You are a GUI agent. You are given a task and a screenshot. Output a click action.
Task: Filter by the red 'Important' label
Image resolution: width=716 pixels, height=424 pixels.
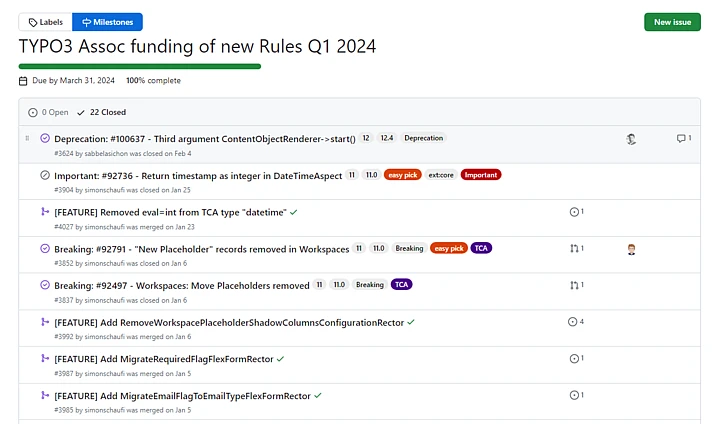pos(481,175)
